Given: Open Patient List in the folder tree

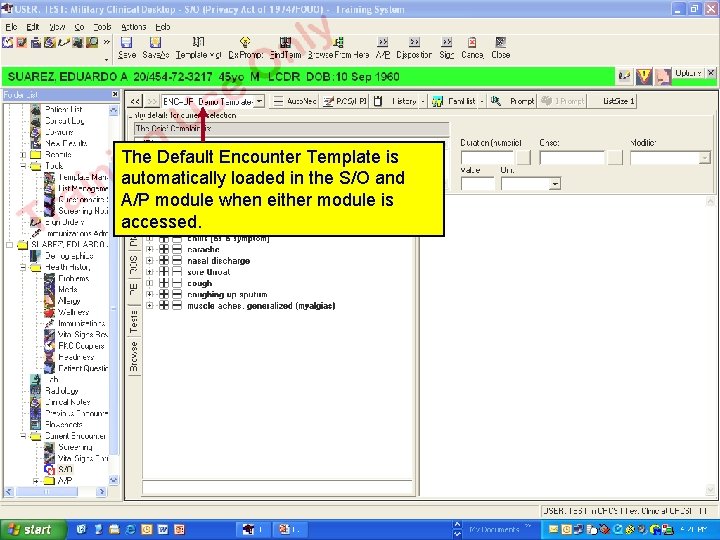Looking at the screenshot, I should 63,109.
